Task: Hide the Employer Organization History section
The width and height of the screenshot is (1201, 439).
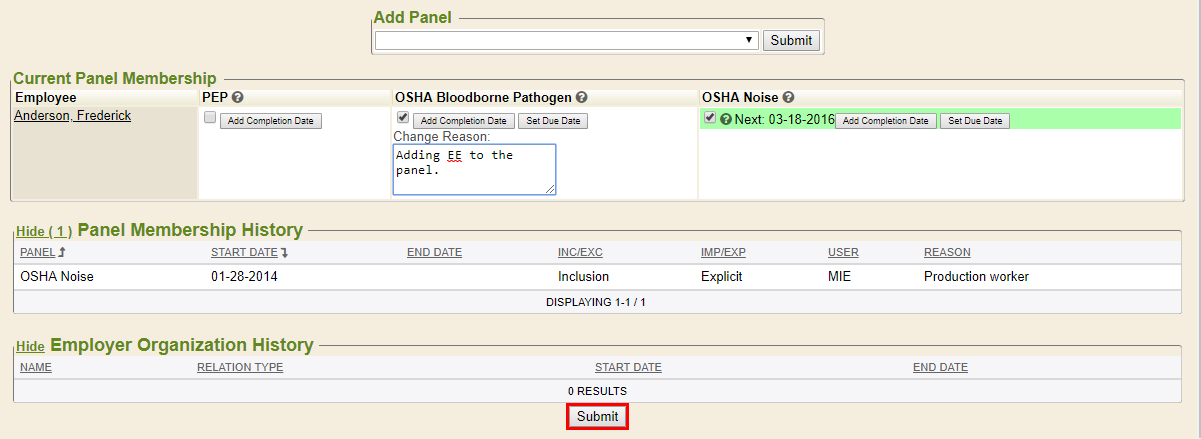Action: click(30, 346)
